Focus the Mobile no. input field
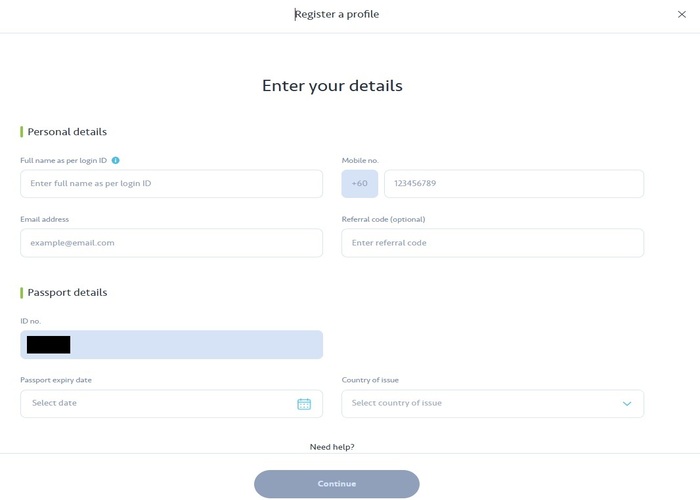700x500 pixels. point(513,184)
